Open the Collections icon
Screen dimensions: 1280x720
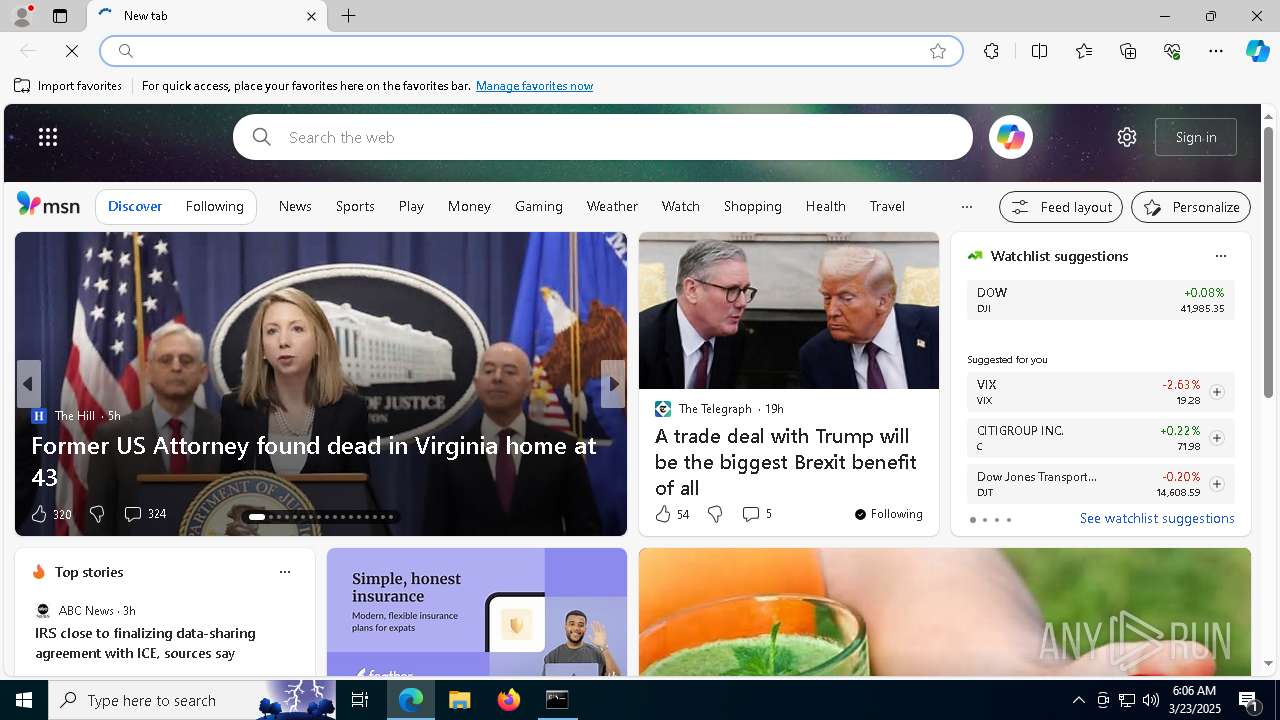pos(1128,51)
